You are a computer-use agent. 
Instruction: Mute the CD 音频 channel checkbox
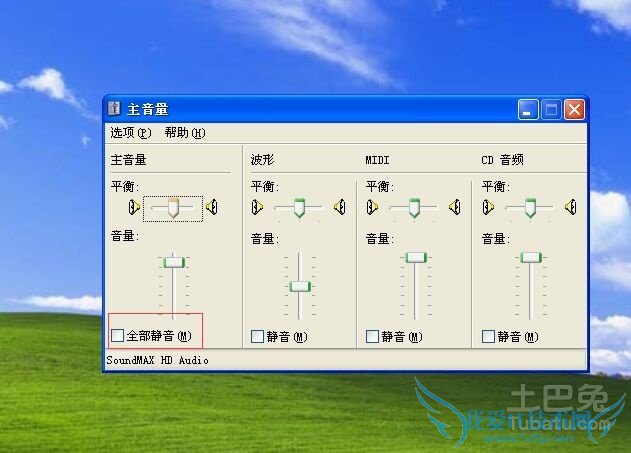(488, 336)
